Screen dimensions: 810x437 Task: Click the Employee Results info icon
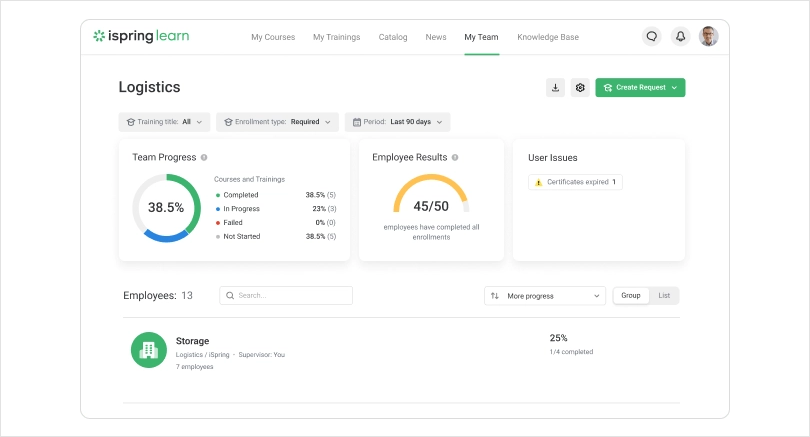click(x=455, y=158)
